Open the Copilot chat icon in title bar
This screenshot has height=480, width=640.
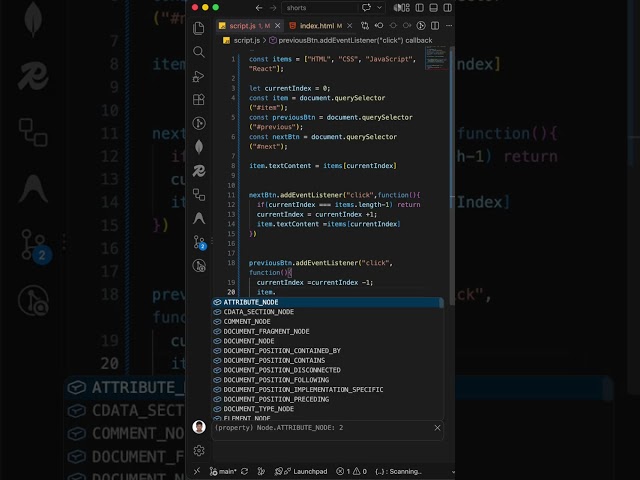click(366, 8)
